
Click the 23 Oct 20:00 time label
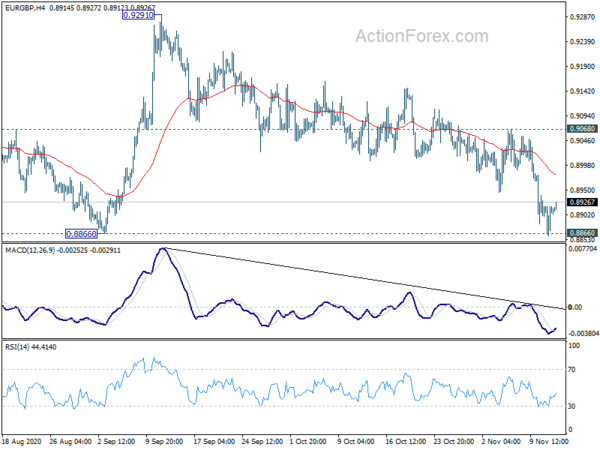[453, 441]
